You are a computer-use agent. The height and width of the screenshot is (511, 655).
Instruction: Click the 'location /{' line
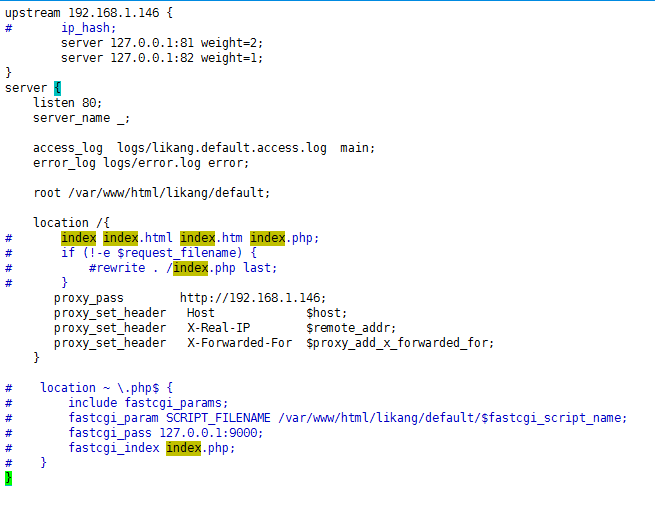point(71,223)
